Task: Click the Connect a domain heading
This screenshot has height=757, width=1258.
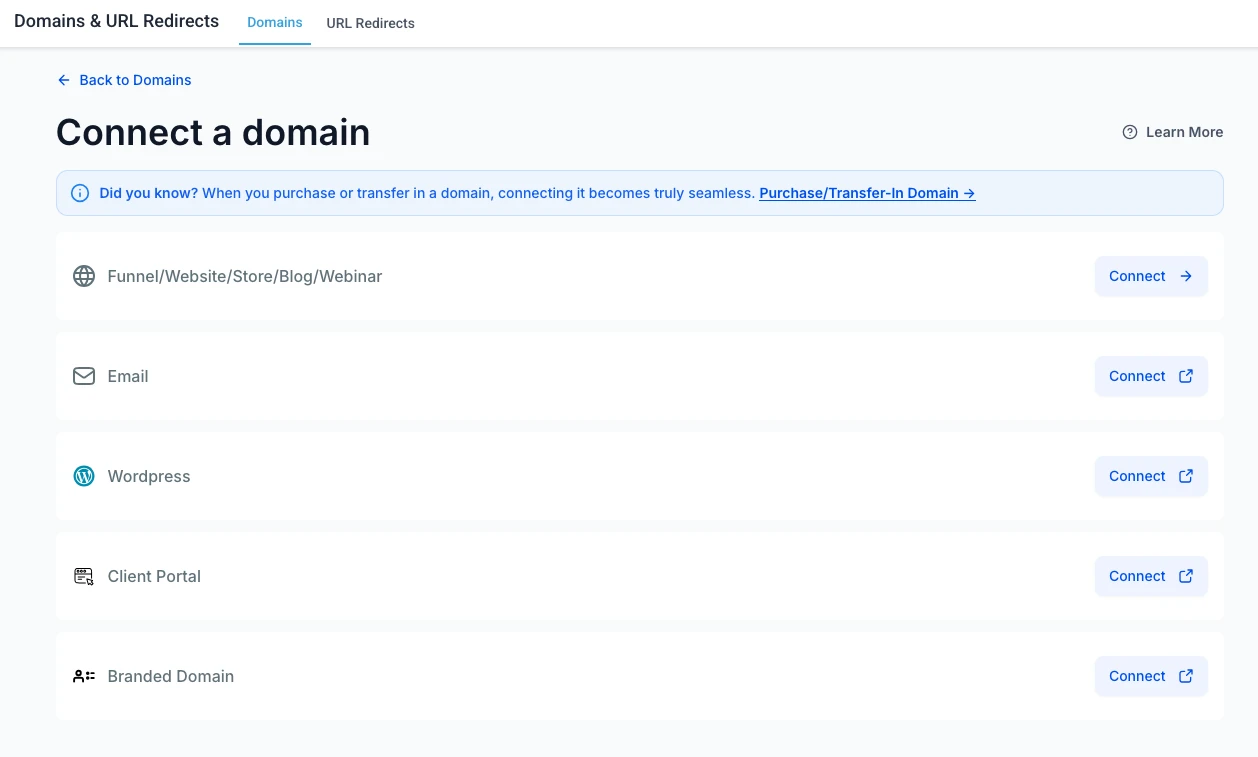Action: pos(213,132)
